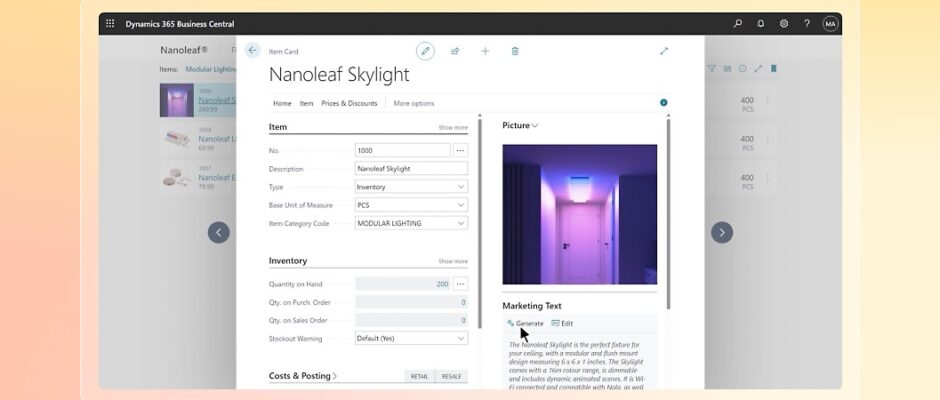
Task: Click the share icon on Item Card
Action: (455, 51)
